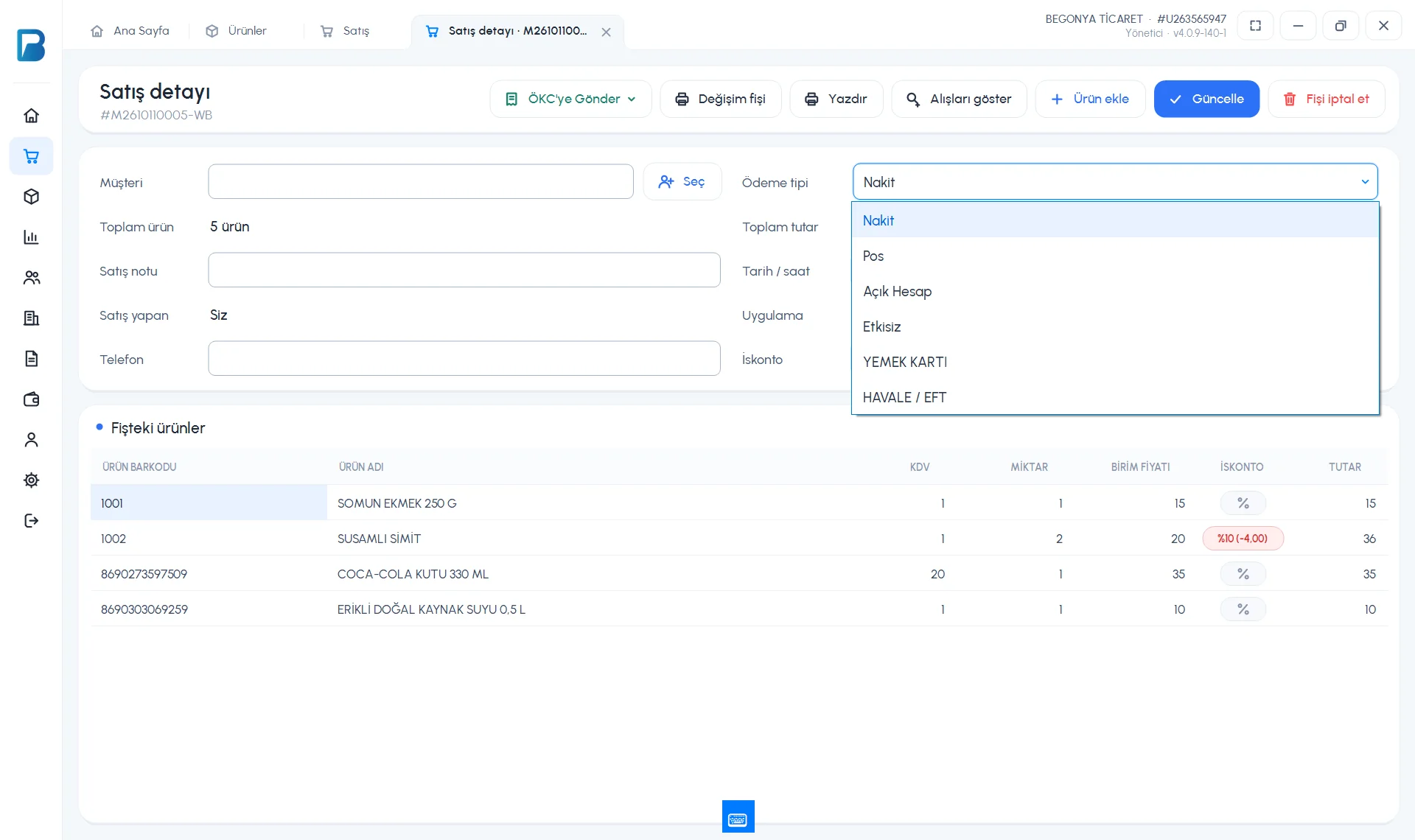Switch to Satış tab

[345, 31]
